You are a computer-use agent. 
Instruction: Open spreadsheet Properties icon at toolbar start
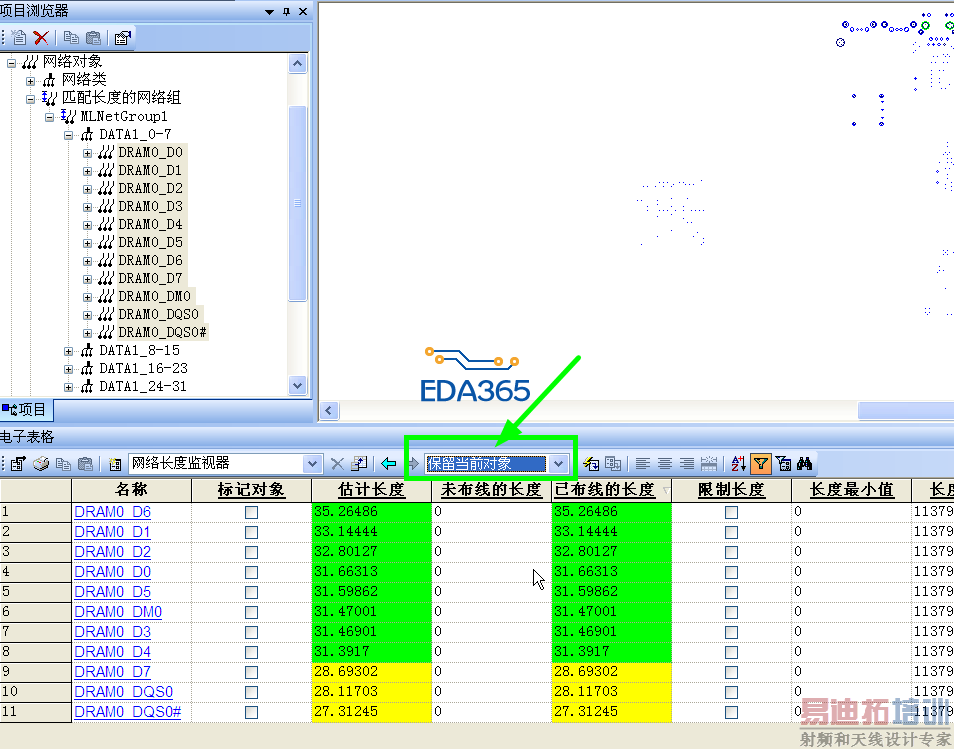tap(18, 464)
